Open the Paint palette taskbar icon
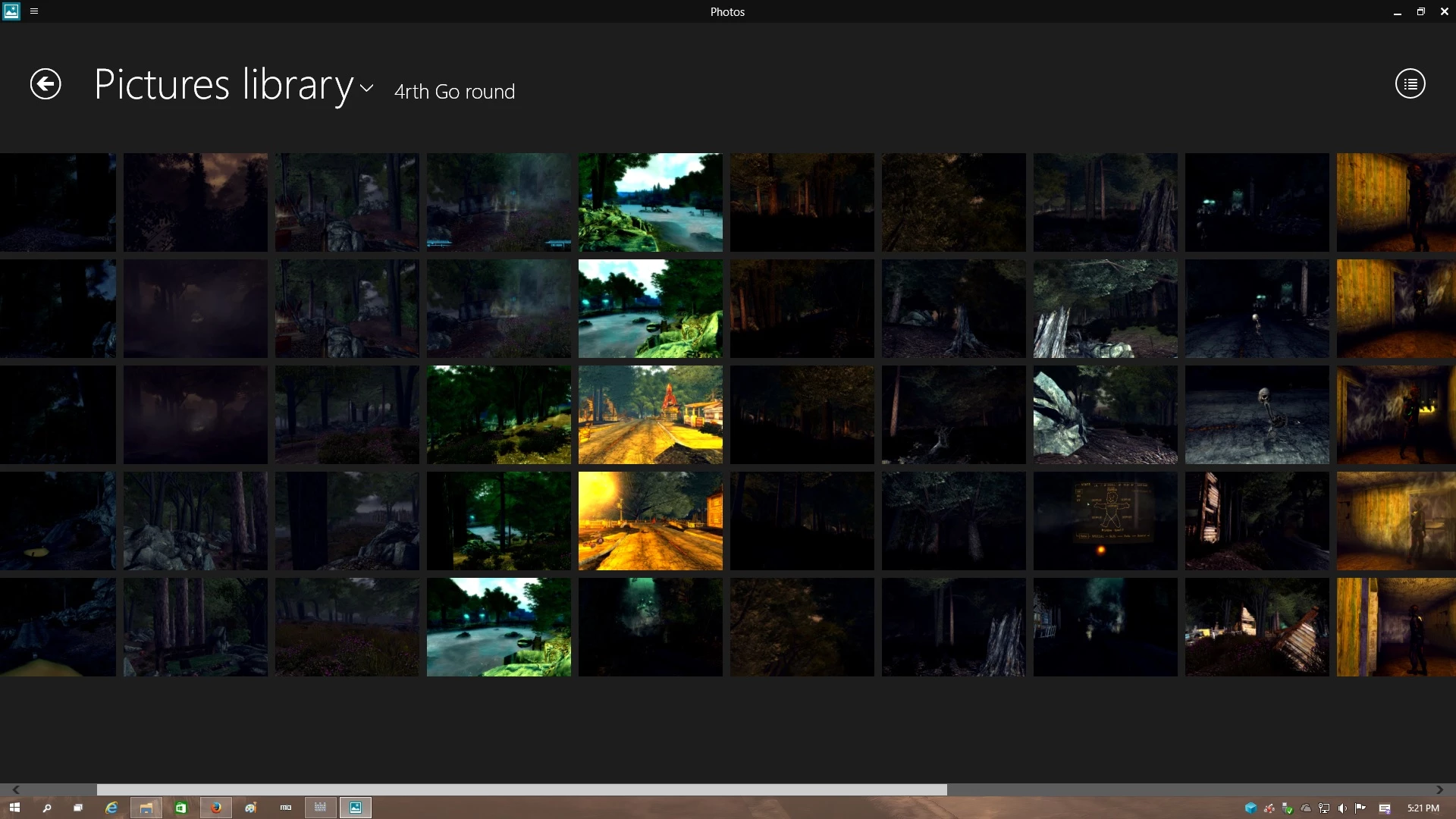 tap(251, 808)
